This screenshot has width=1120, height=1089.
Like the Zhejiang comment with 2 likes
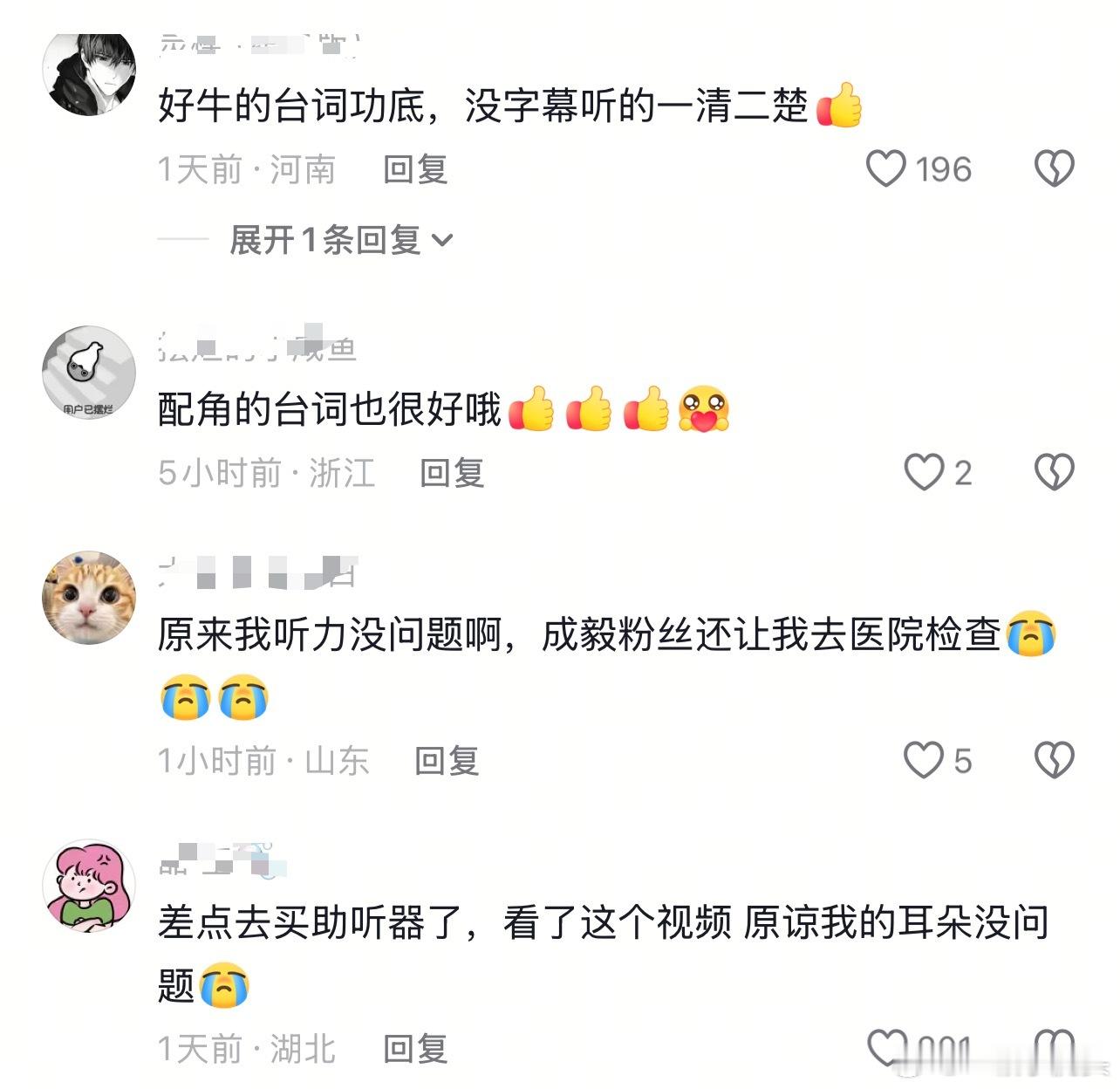tap(924, 472)
